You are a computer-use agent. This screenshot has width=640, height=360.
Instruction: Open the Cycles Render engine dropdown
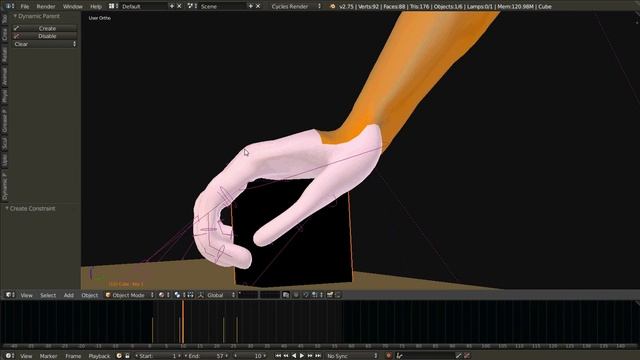[296, 7]
